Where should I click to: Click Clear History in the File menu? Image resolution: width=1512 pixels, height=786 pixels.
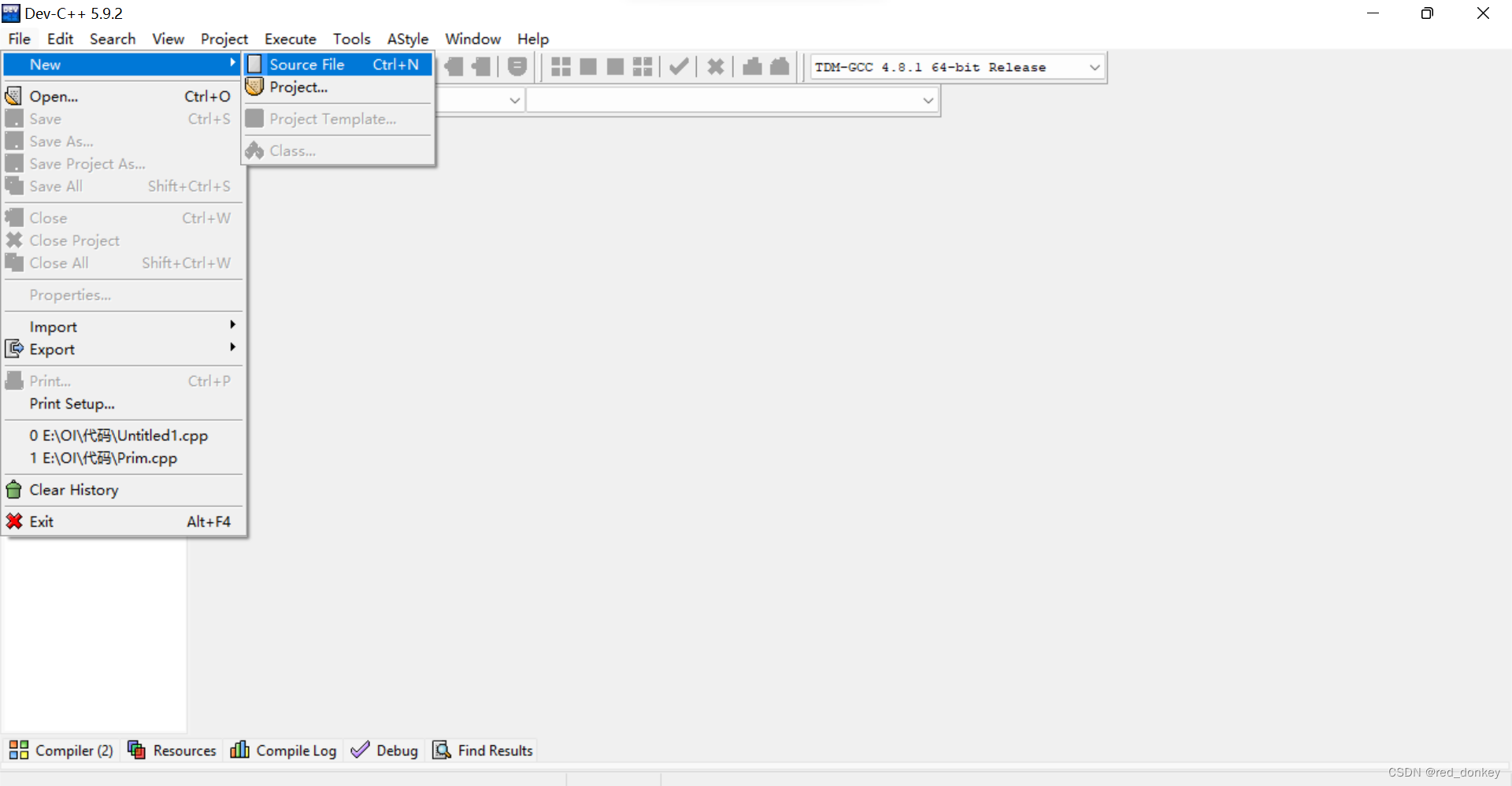coord(123,490)
